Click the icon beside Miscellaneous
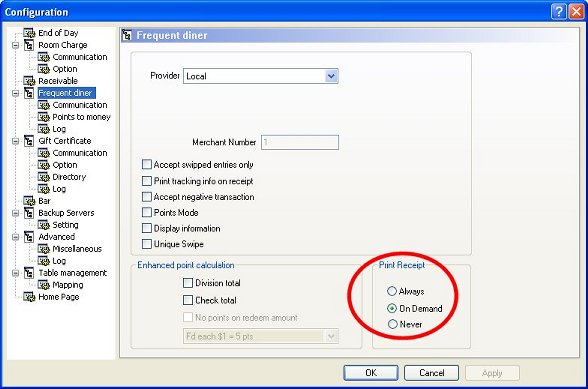Image resolution: width=588 pixels, height=389 pixels. tap(44, 249)
